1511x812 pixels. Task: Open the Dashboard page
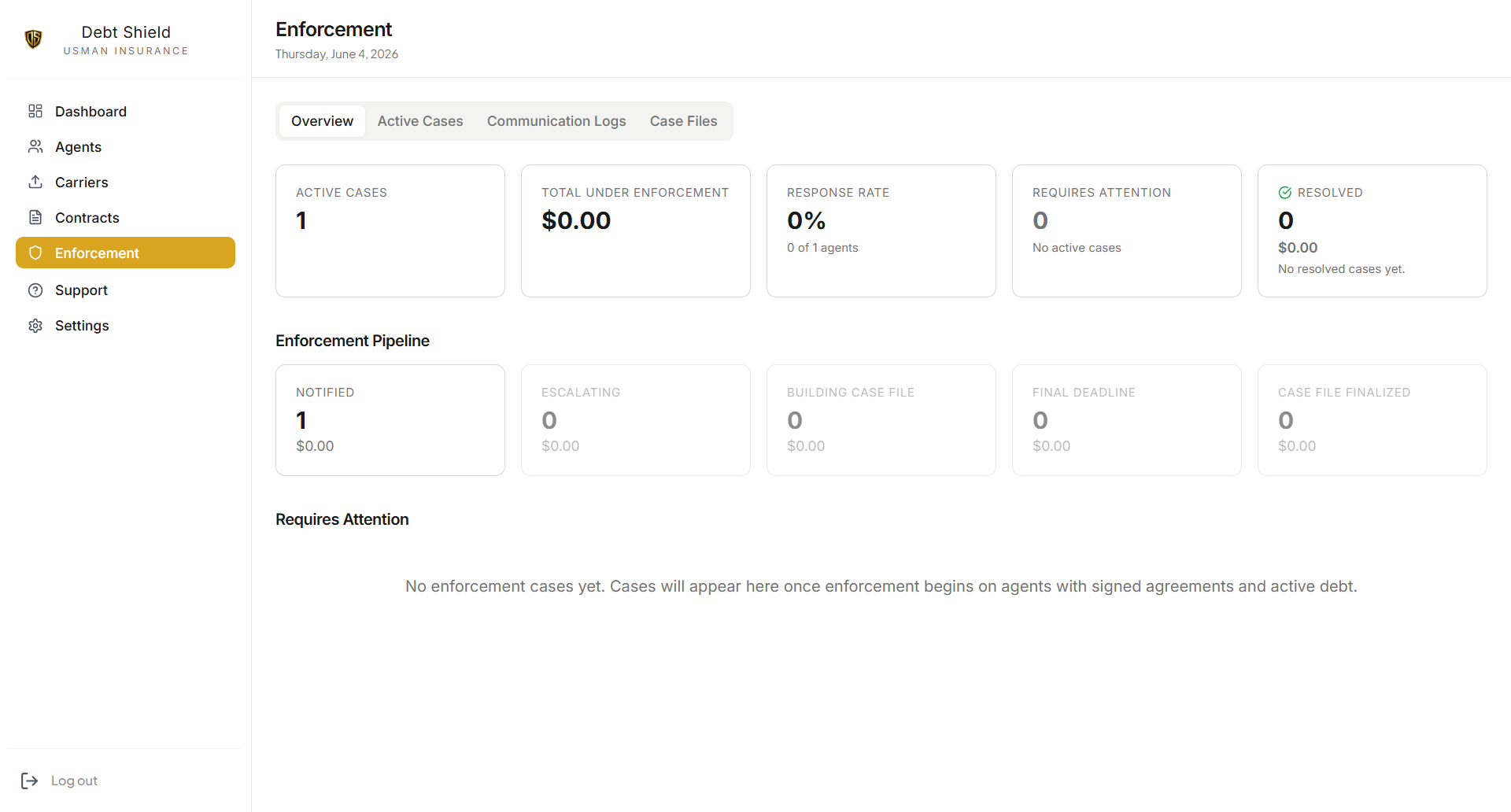point(125,111)
